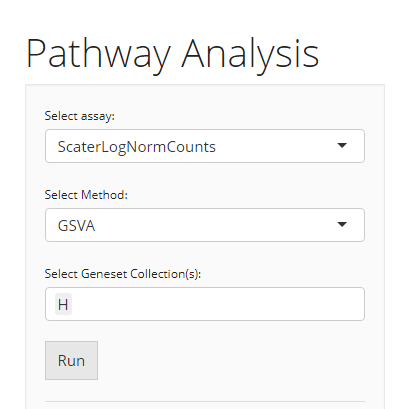
Task: Click the Pathway Analysis heading
Action: point(173,54)
